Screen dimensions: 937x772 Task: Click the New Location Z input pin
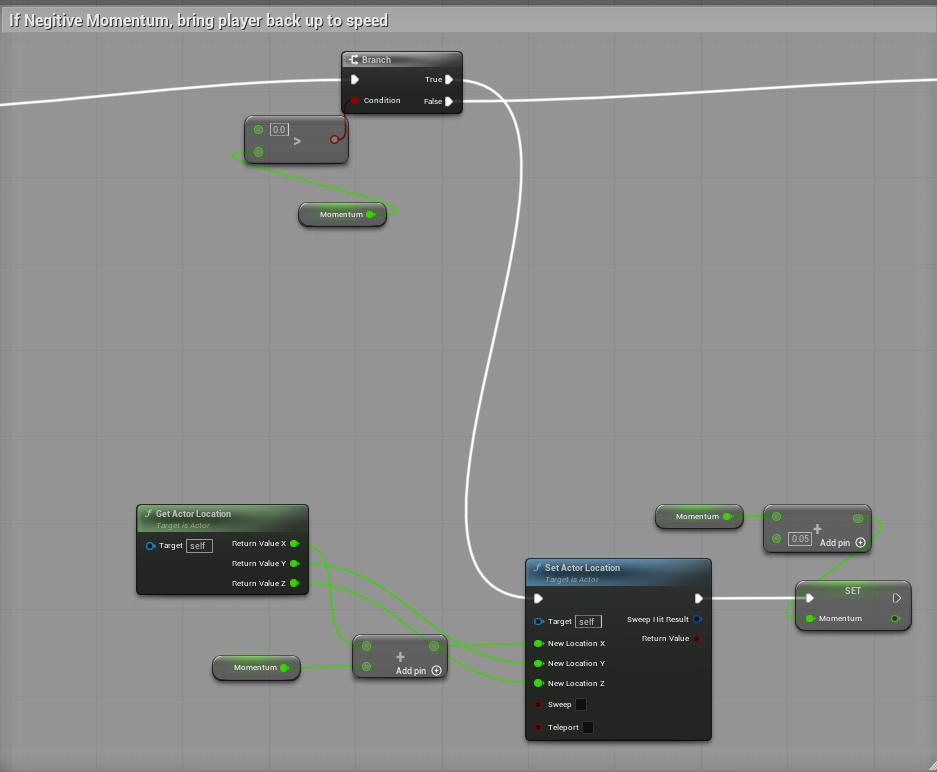(539, 683)
